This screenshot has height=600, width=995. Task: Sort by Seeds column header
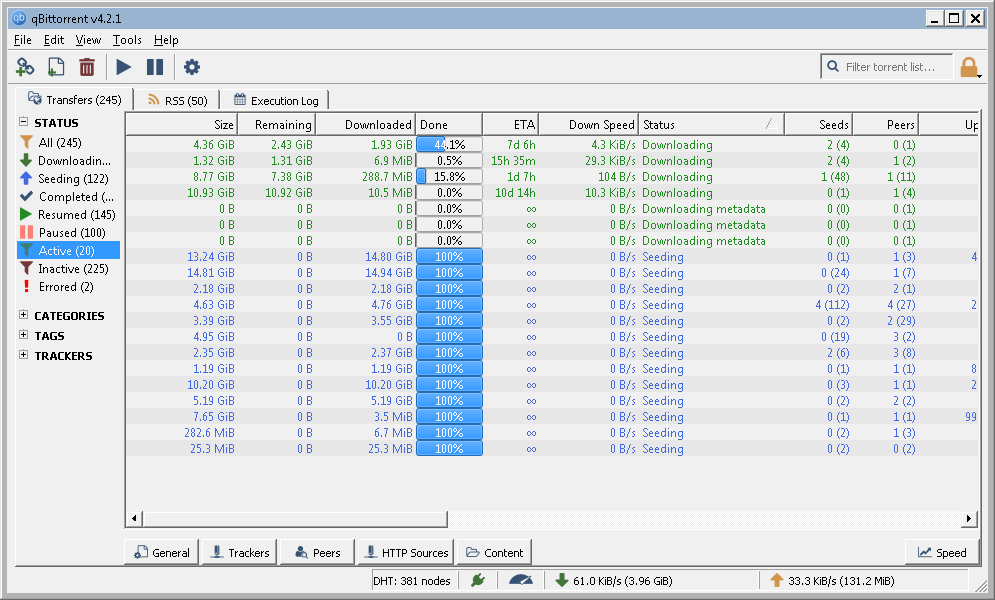click(x=819, y=124)
